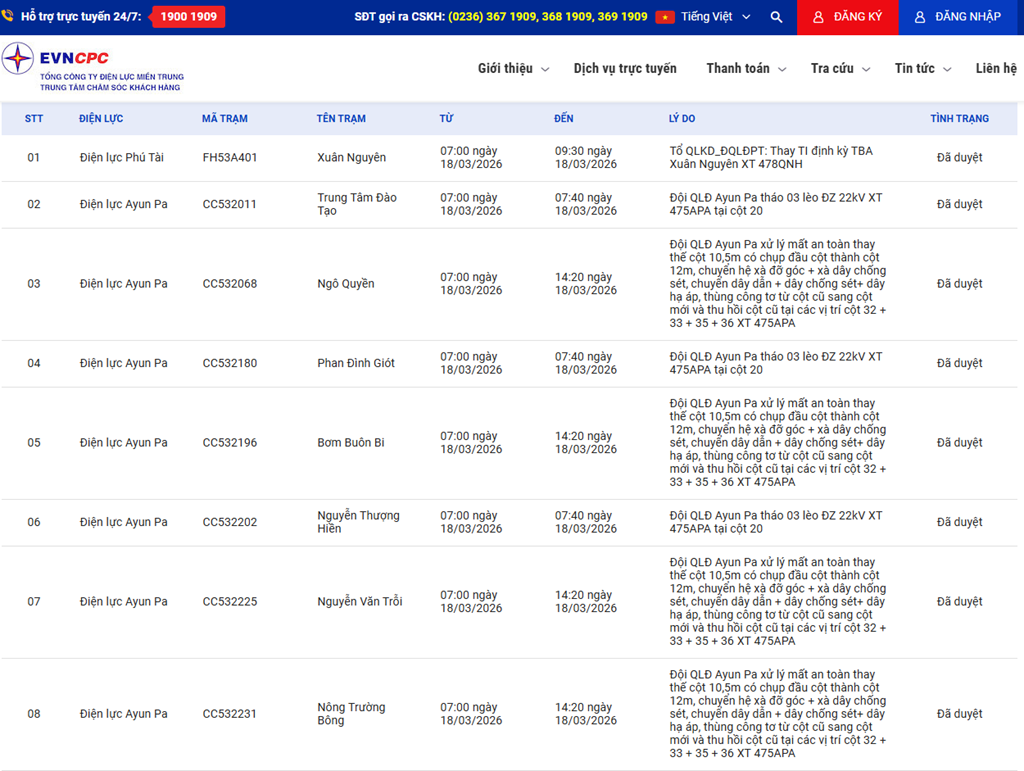Click the search magnifier icon
This screenshot has height=771, width=1024.
pyautogui.click(x=776, y=17)
